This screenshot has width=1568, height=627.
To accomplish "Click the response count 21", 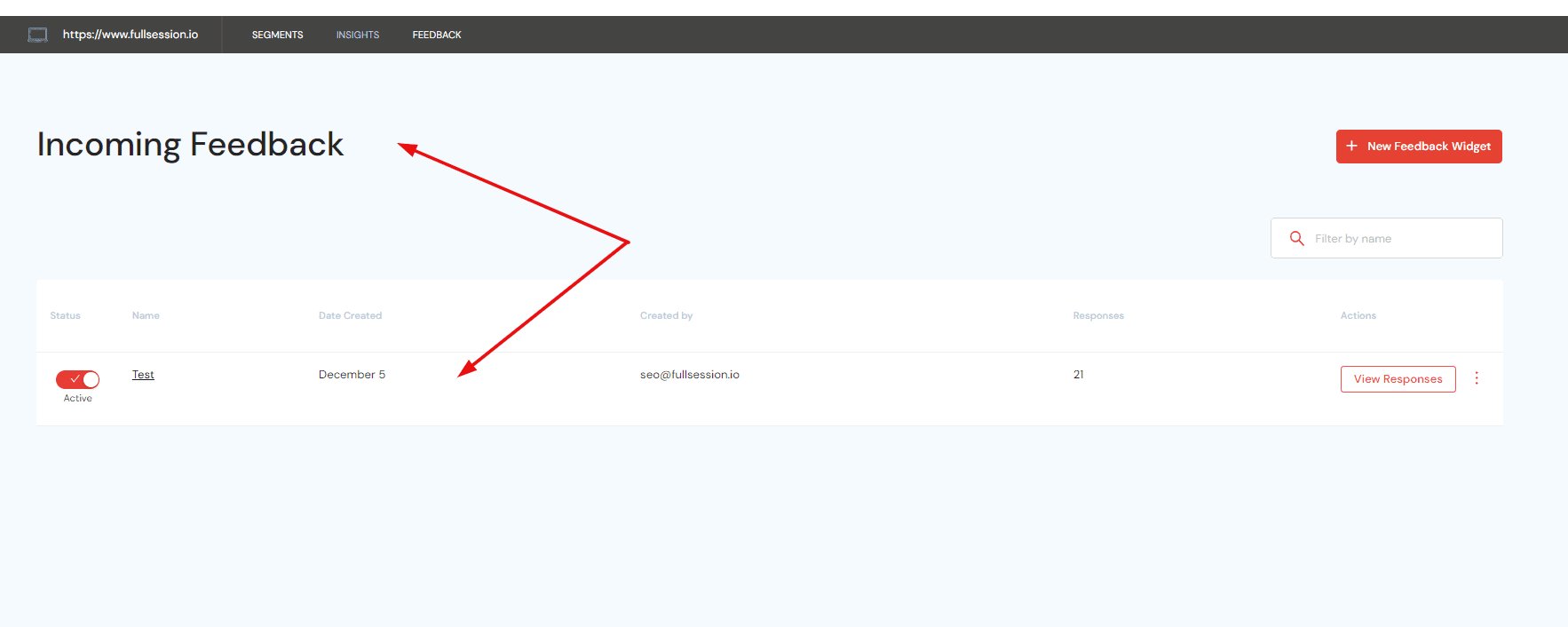I will 1078,375.
